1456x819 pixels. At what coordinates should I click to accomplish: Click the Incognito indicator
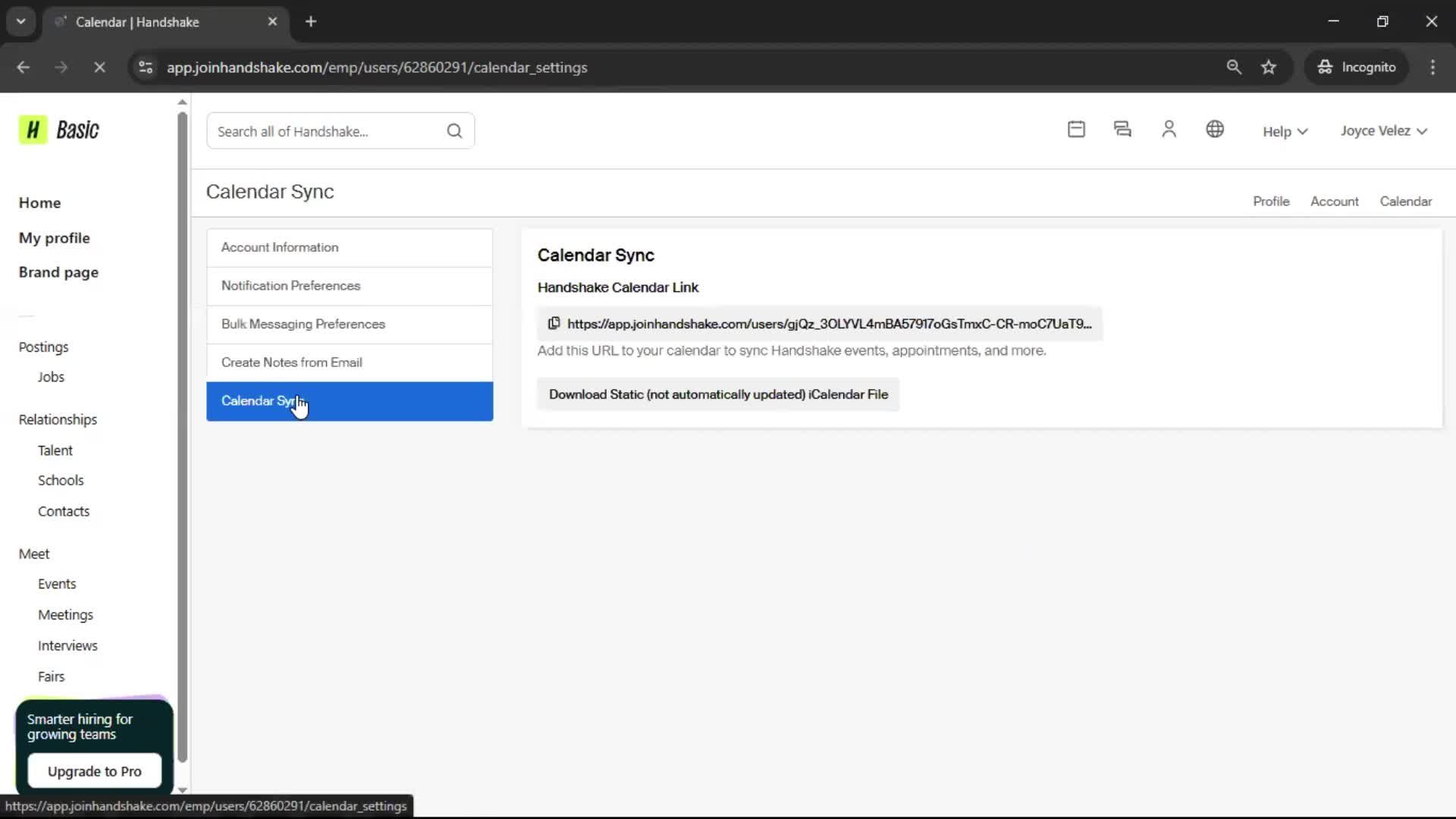(x=1357, y=67)
